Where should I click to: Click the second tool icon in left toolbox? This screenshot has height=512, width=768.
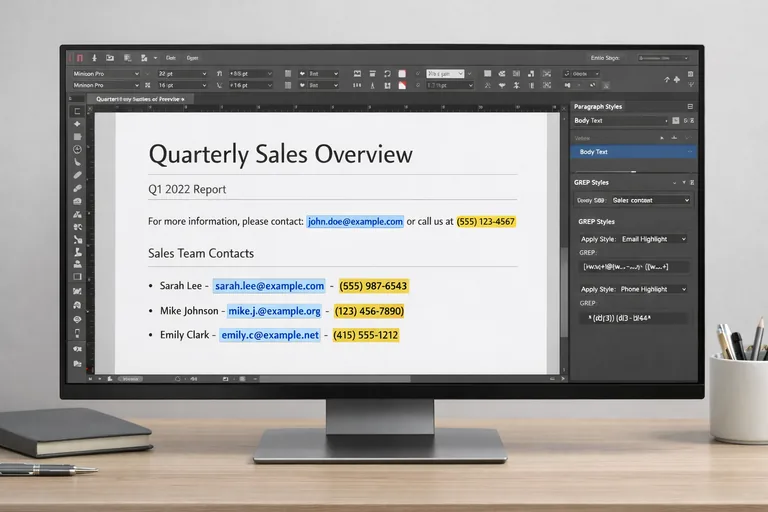77,124
